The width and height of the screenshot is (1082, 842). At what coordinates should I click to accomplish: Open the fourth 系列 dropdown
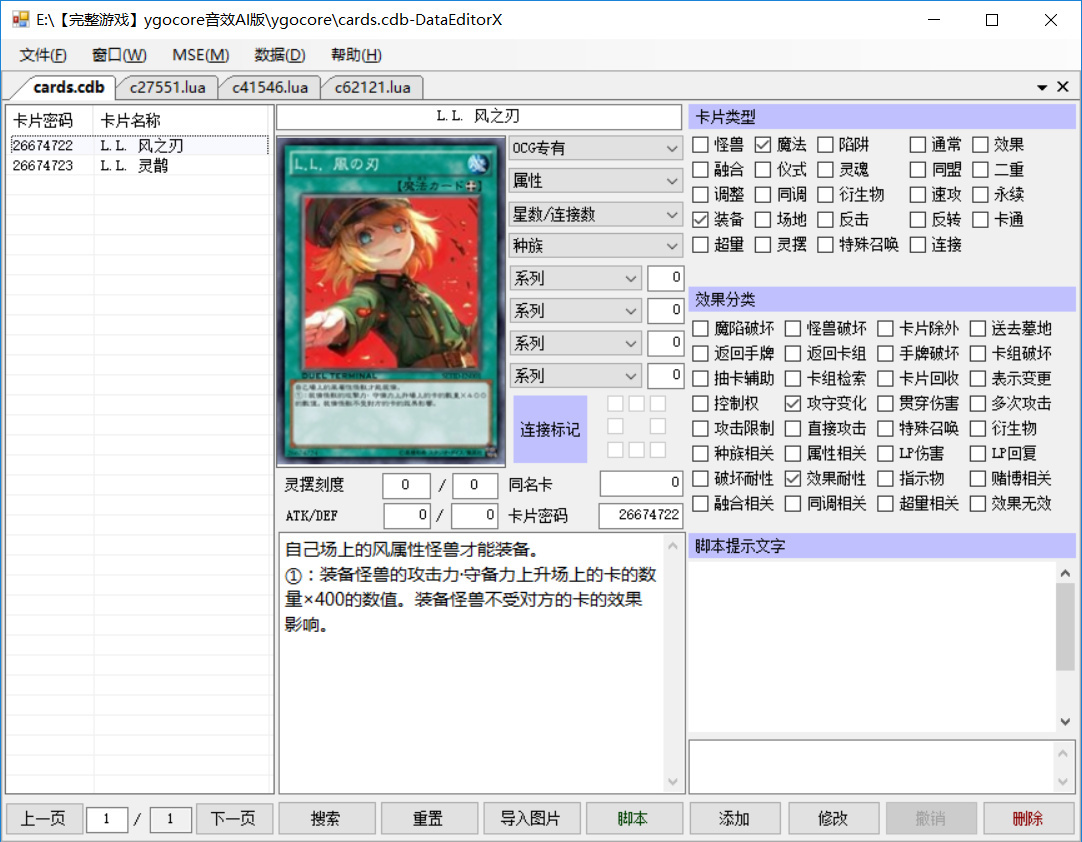coord(576,375)
